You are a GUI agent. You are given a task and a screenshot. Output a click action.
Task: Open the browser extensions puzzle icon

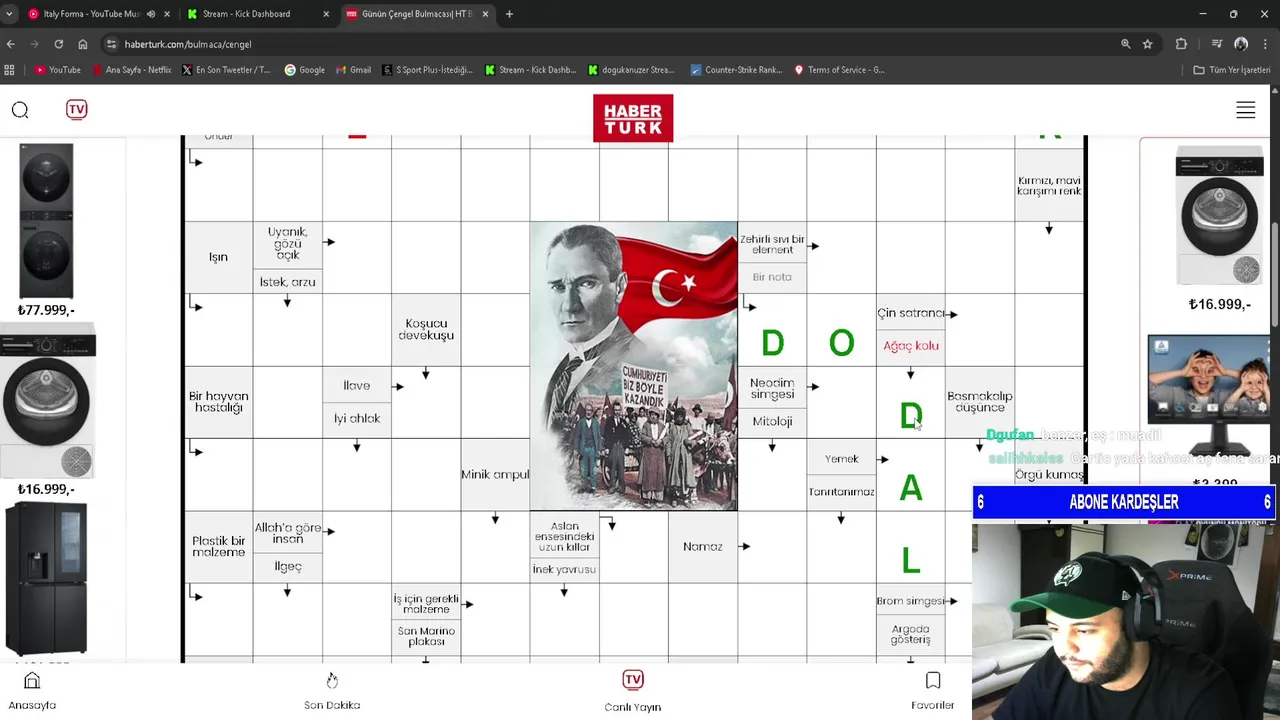(x=1181, y=44)
